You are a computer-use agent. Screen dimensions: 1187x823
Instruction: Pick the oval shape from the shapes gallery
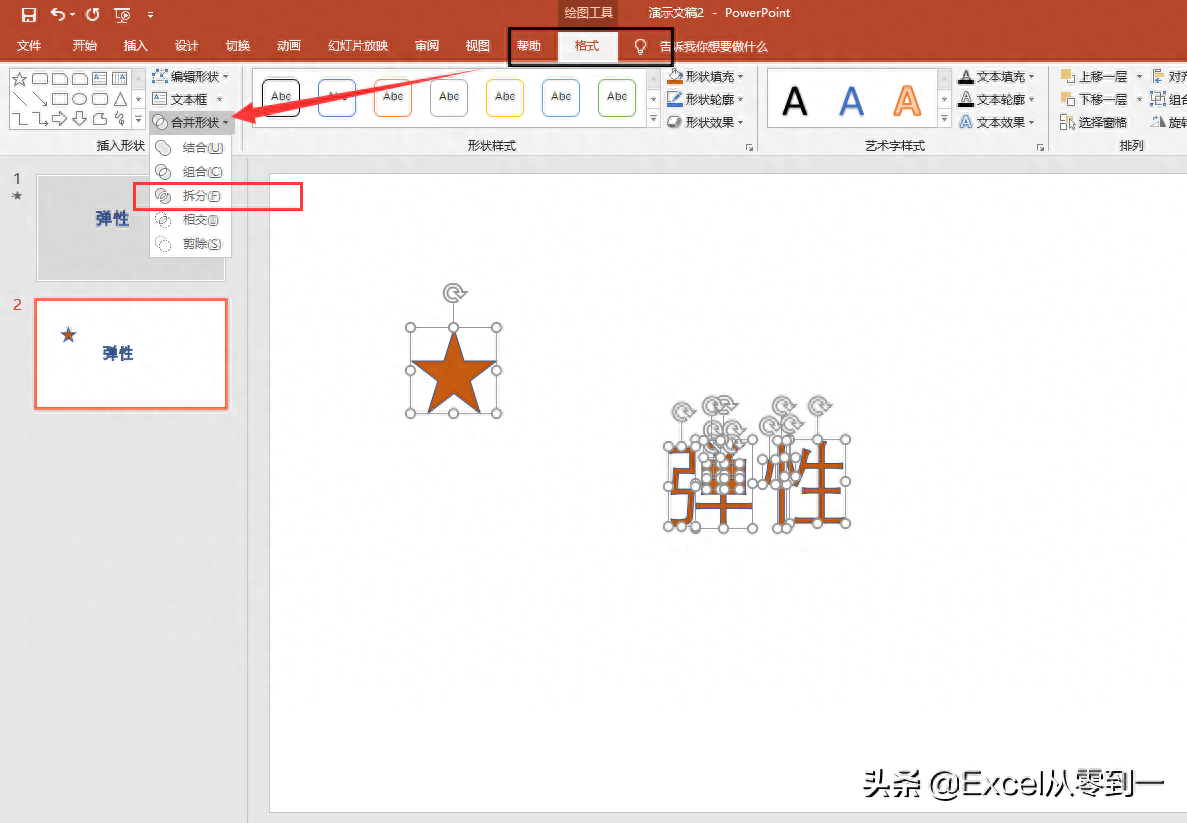coord(80,99)
